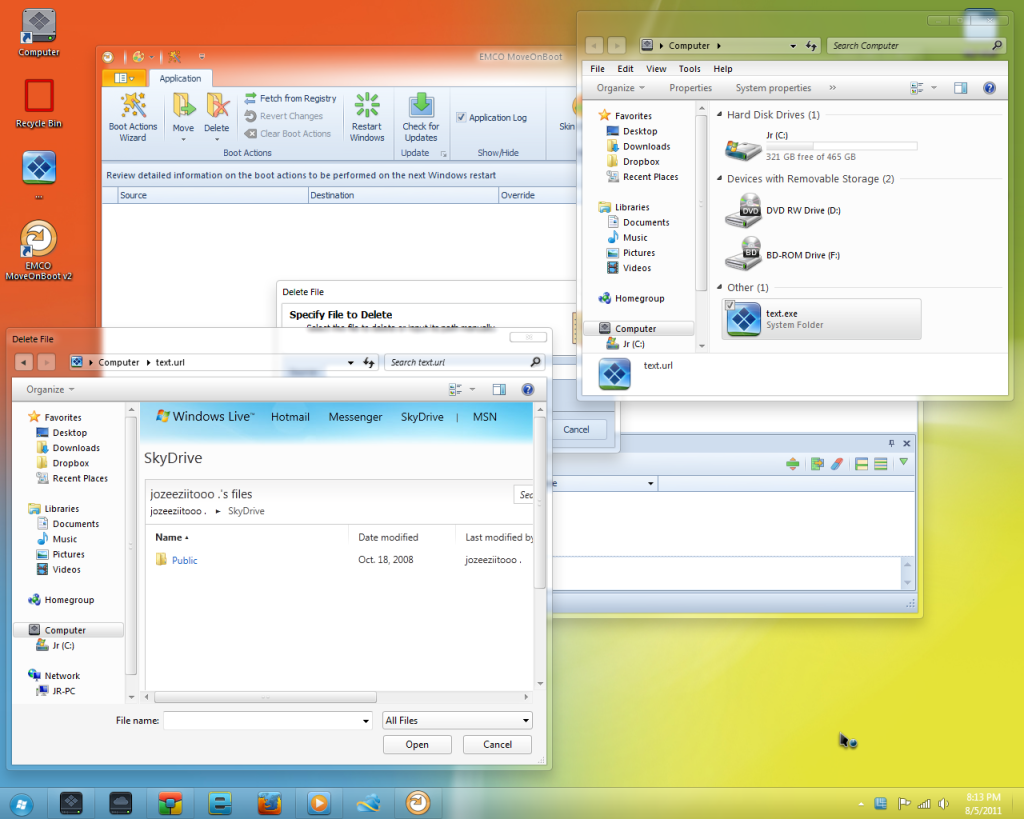
Task: Select the Jr (C:) hard disk drive
Action: (820, 146)
